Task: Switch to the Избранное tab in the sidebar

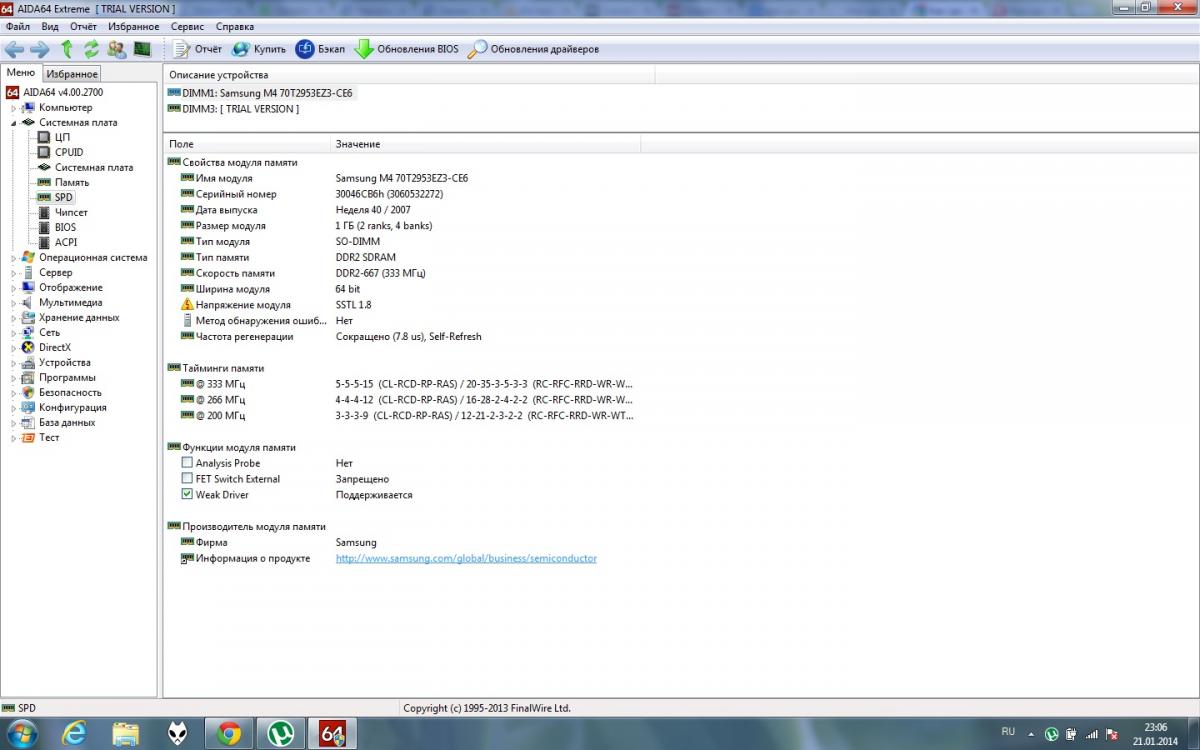Action: point(72,74)
